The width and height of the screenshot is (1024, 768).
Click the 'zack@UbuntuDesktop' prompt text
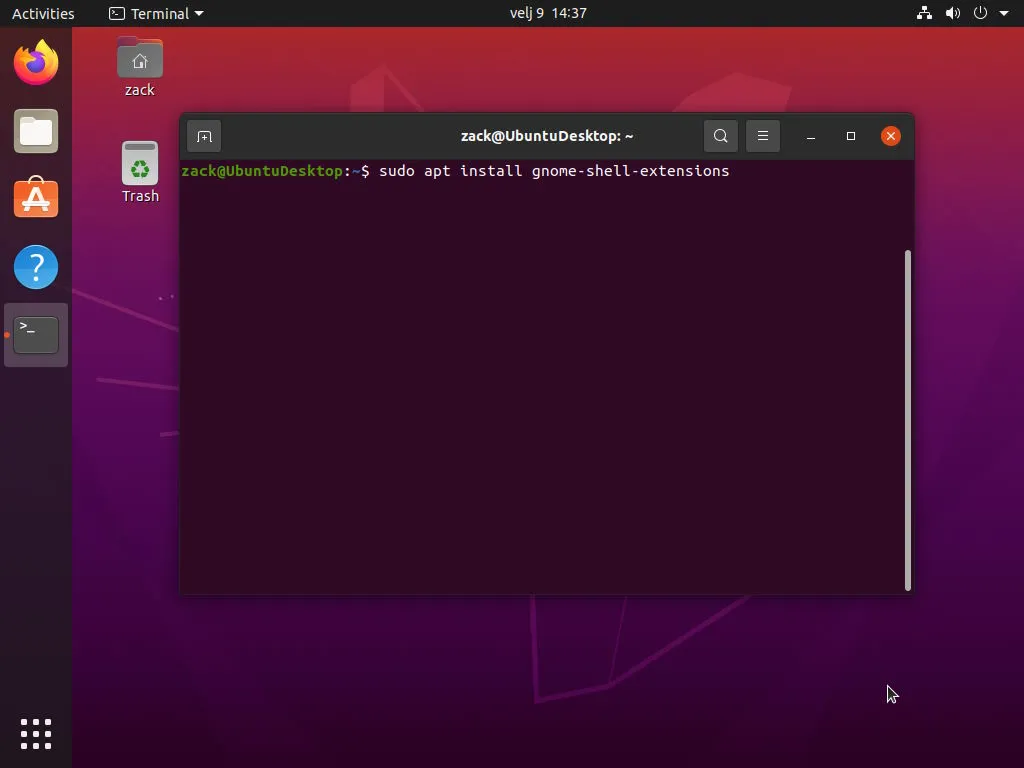(x=263, y=171)
